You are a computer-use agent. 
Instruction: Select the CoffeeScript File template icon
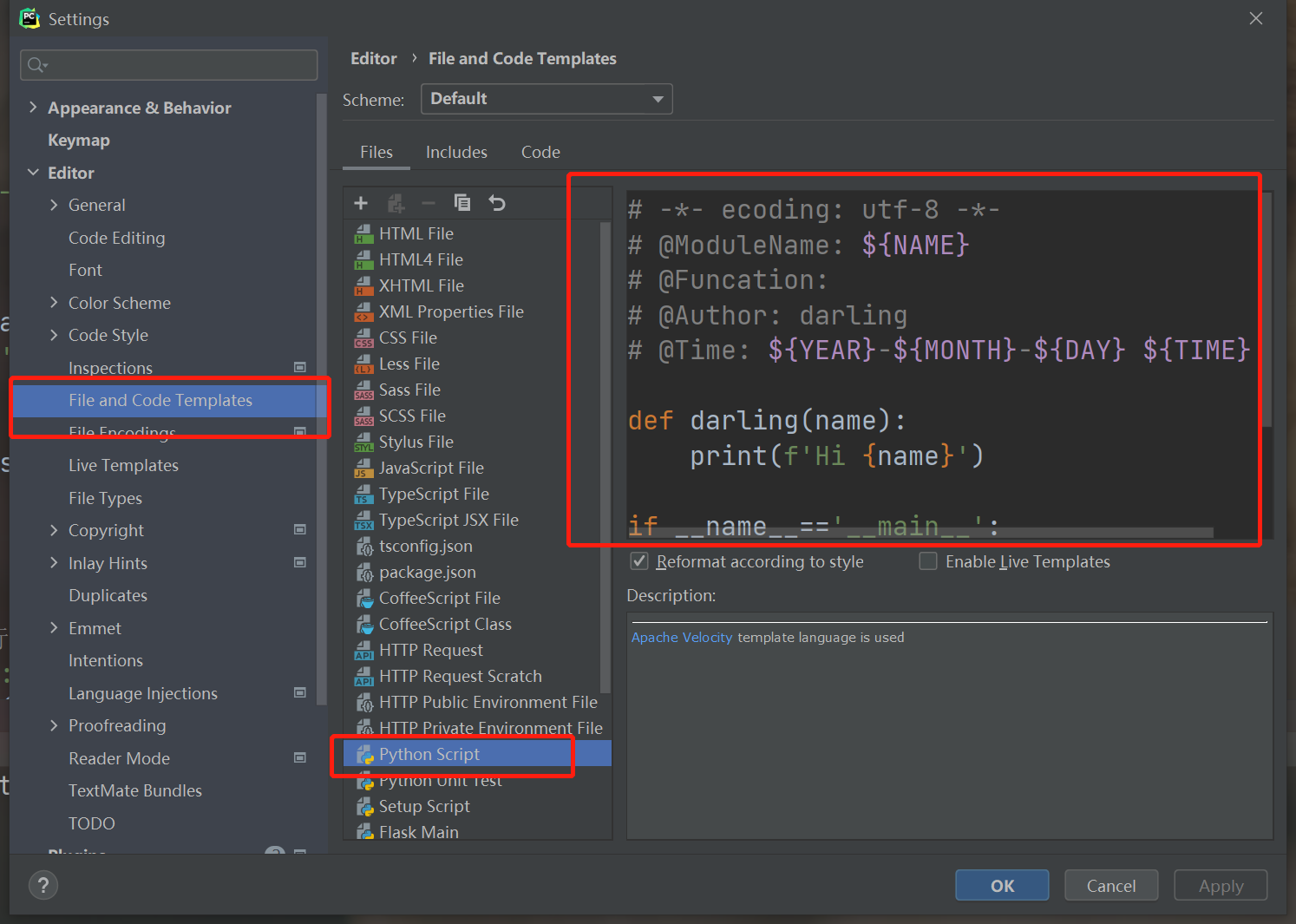click(x=365, y=599)
